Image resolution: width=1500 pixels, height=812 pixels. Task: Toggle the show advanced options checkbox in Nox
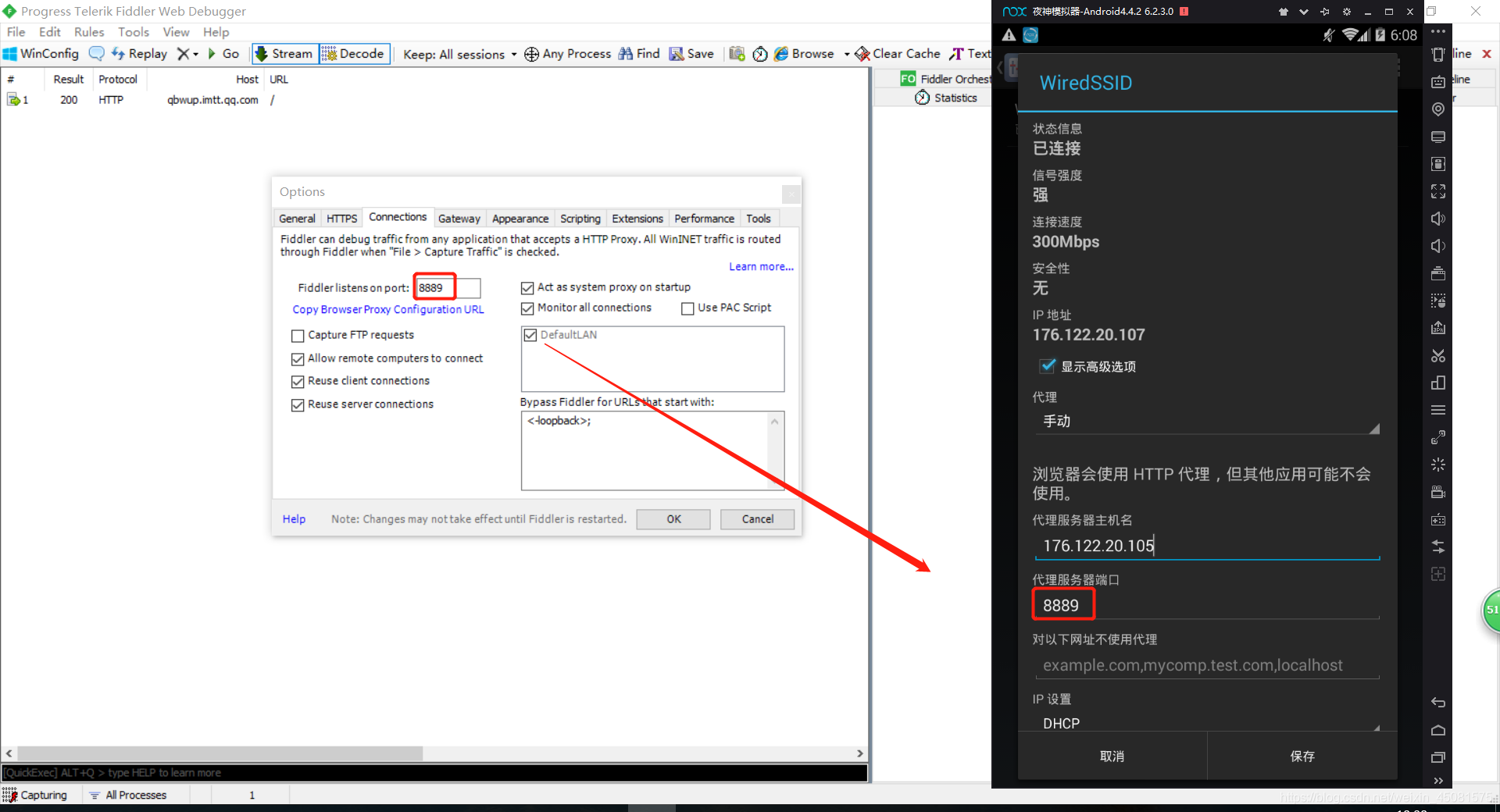tap(1048, 366)
